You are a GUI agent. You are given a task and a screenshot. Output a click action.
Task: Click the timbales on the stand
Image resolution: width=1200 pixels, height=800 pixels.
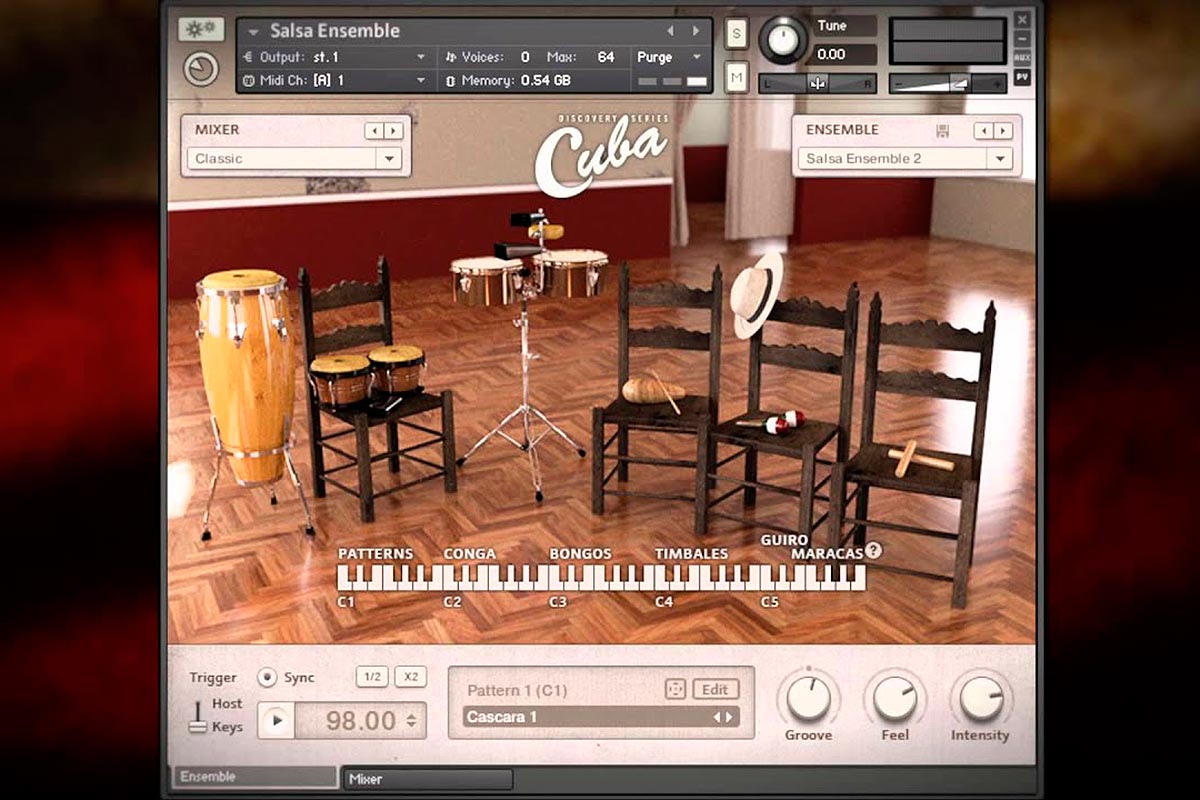point(529,278)
